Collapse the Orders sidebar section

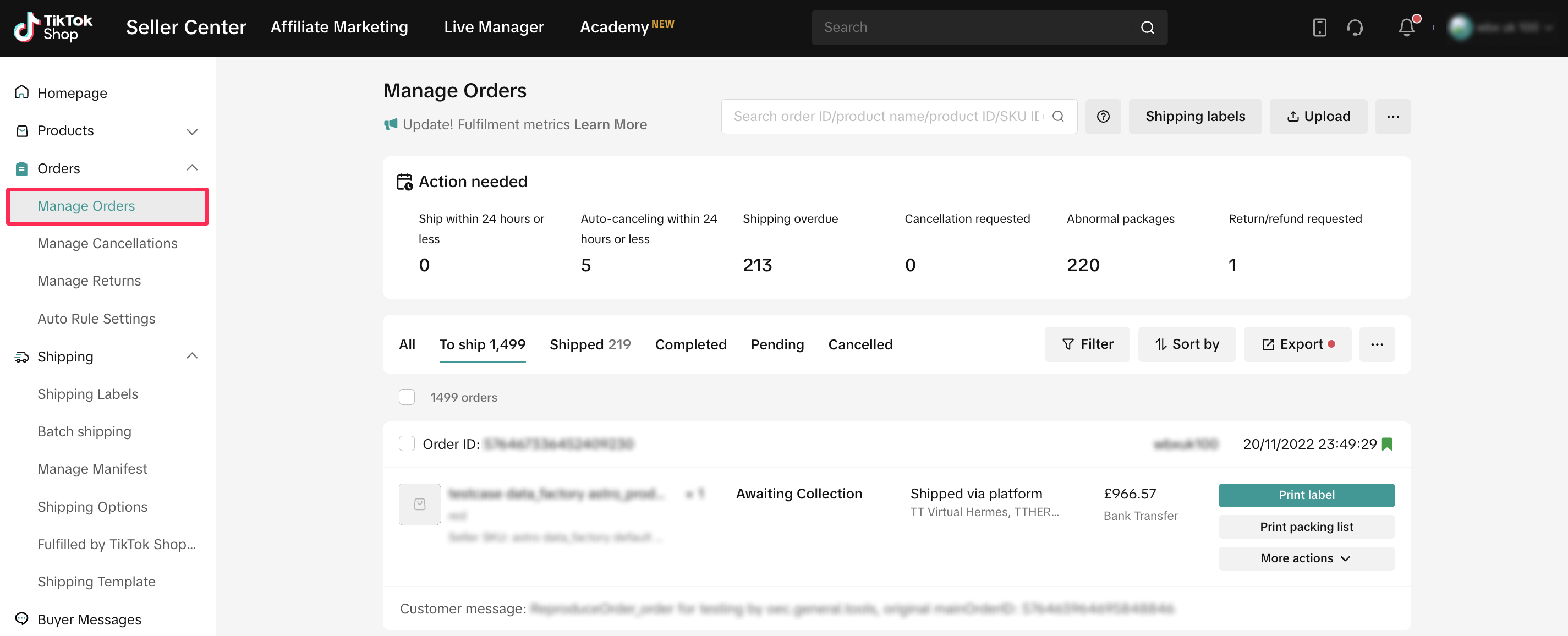(x=192, y=168)
